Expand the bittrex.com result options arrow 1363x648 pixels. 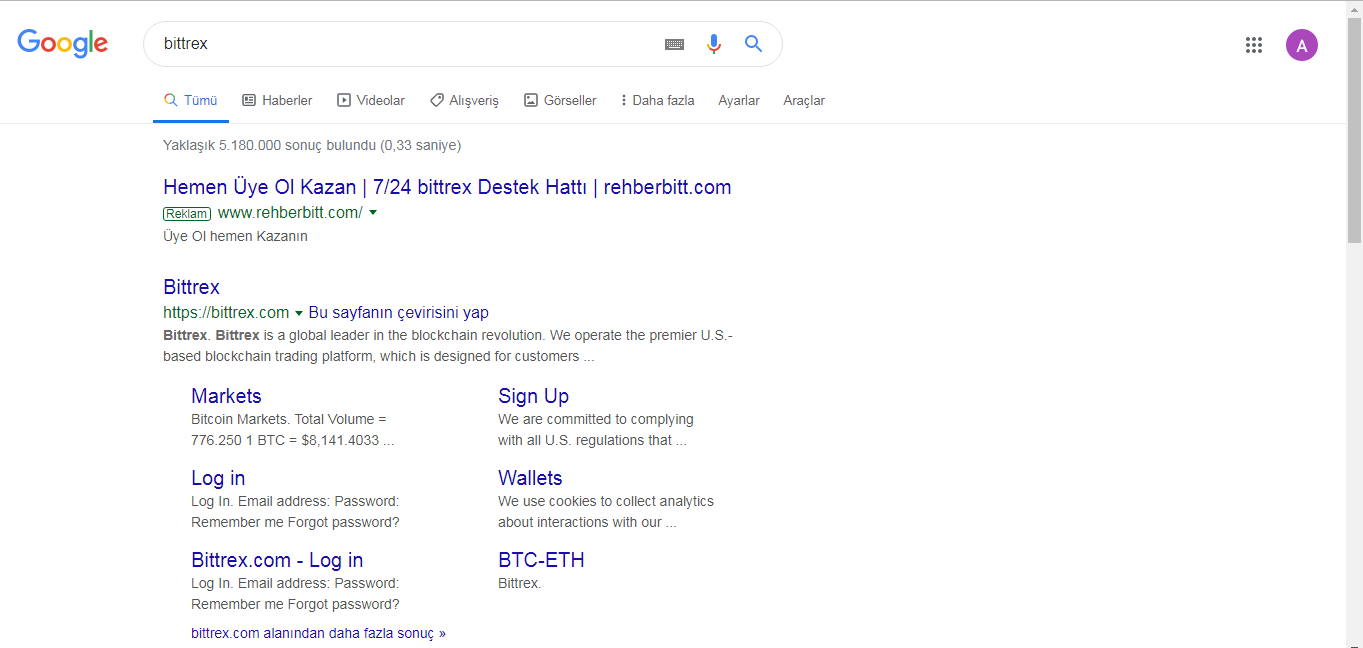point(298,313)
